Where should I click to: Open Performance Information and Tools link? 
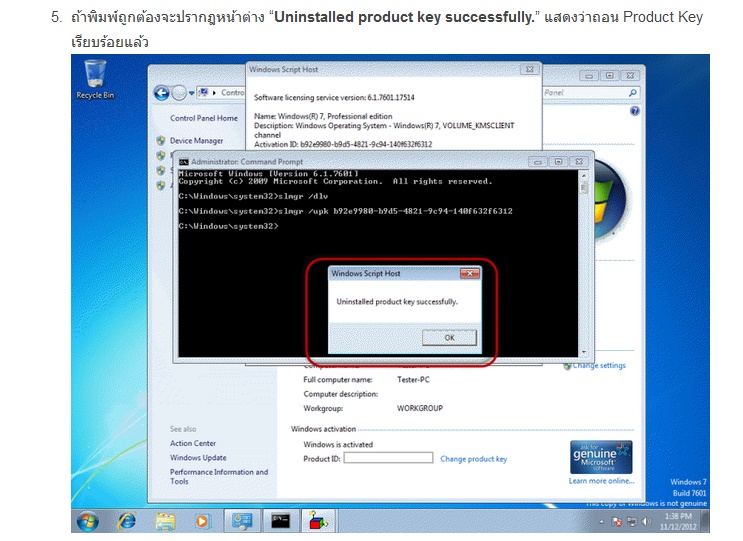219,477
